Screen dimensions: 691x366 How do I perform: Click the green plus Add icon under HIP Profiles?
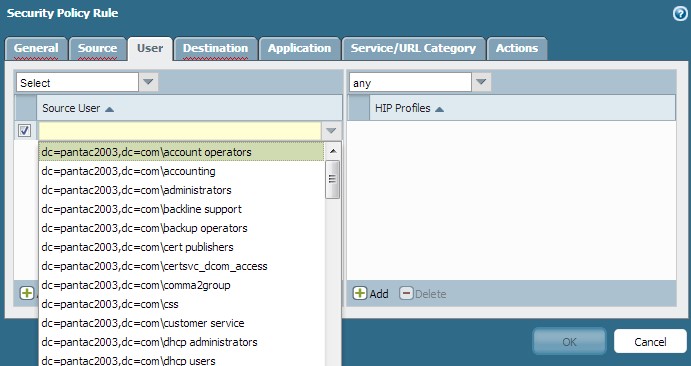[x=360, y=293]
